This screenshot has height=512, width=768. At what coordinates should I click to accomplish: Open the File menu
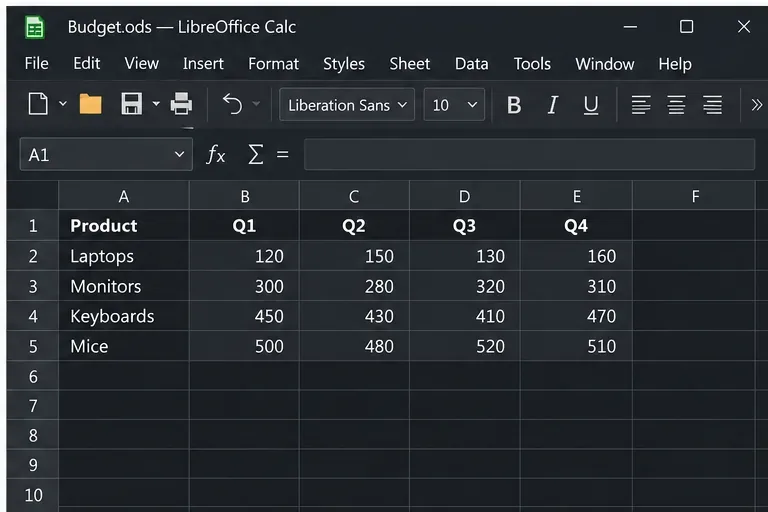click(x=37, y=64)
